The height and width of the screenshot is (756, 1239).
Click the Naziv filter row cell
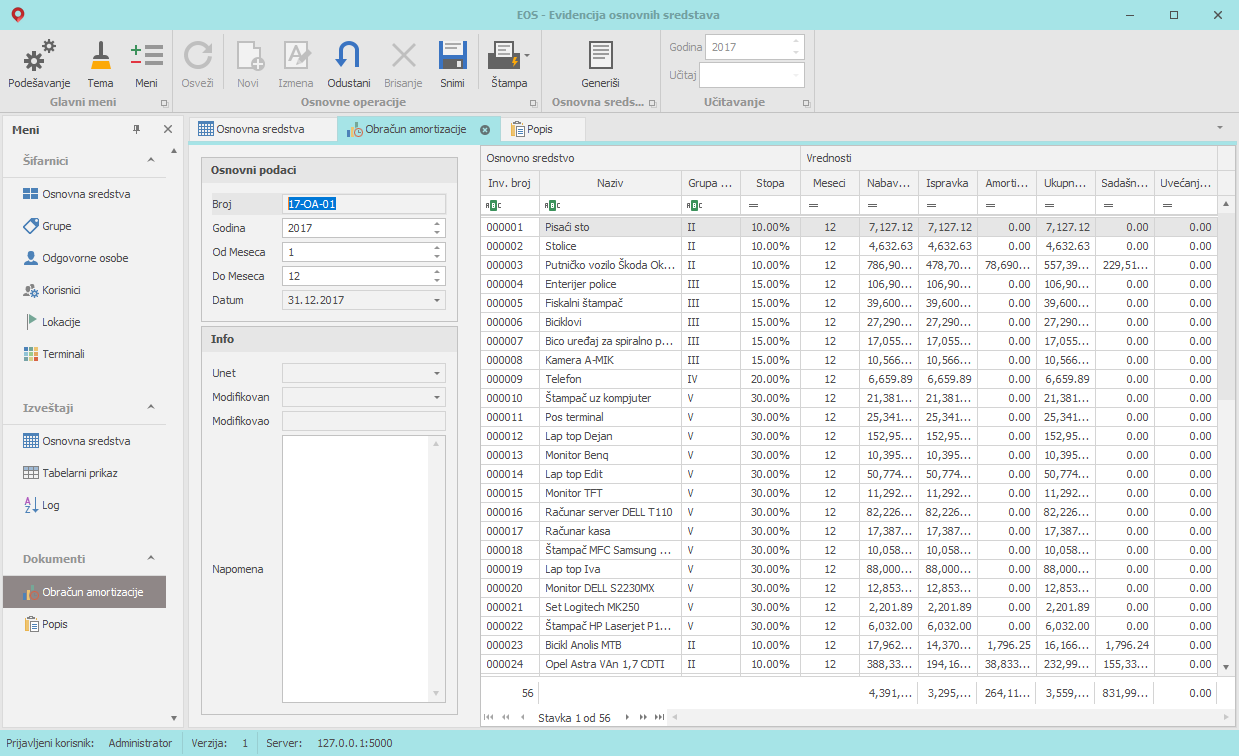610,205
